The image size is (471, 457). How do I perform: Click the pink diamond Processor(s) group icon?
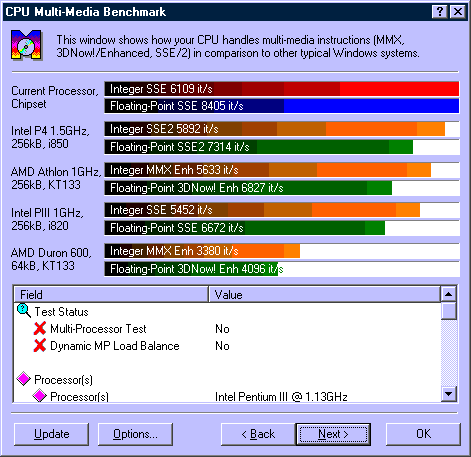[24, 379]
